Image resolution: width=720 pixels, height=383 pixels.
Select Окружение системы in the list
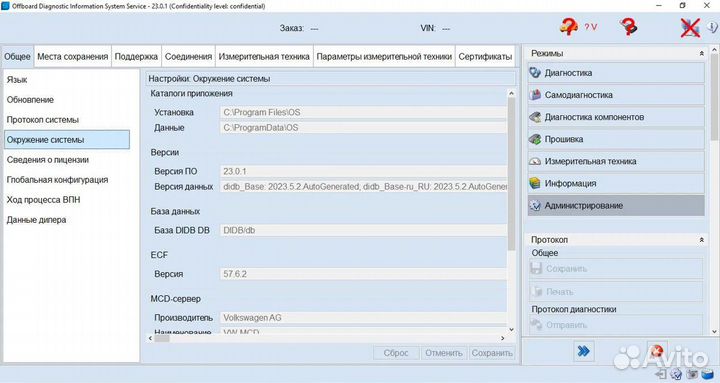tap(67, 140)
